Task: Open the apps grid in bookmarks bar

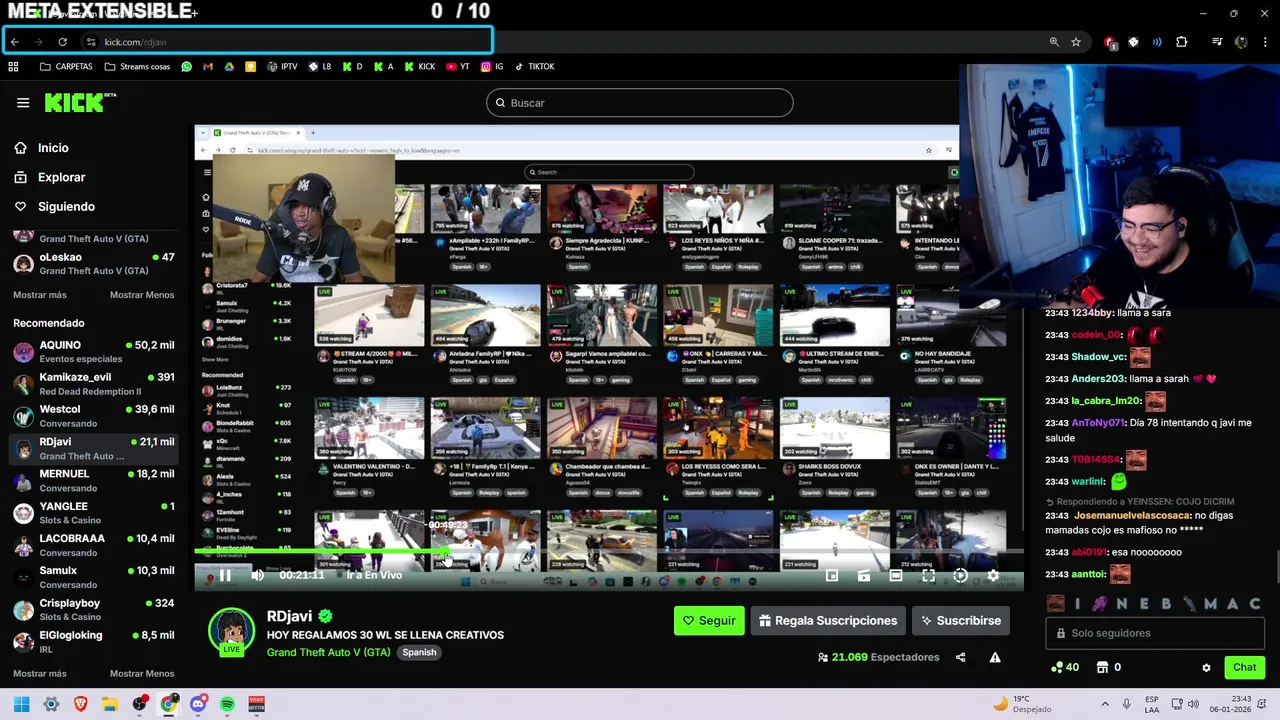Action: click(14, 67)
